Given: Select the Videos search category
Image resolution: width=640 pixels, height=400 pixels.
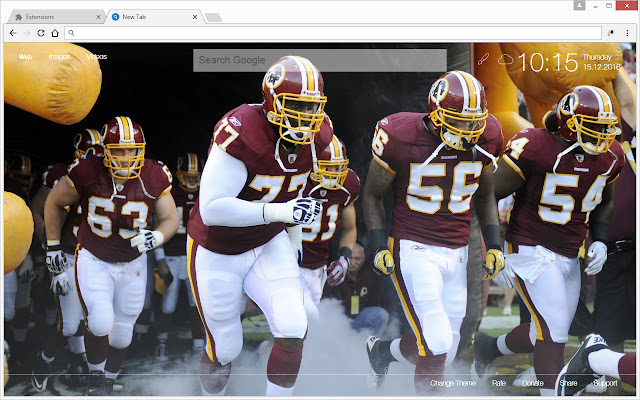Looking at the screenshot, I should [x=97, y=56].
